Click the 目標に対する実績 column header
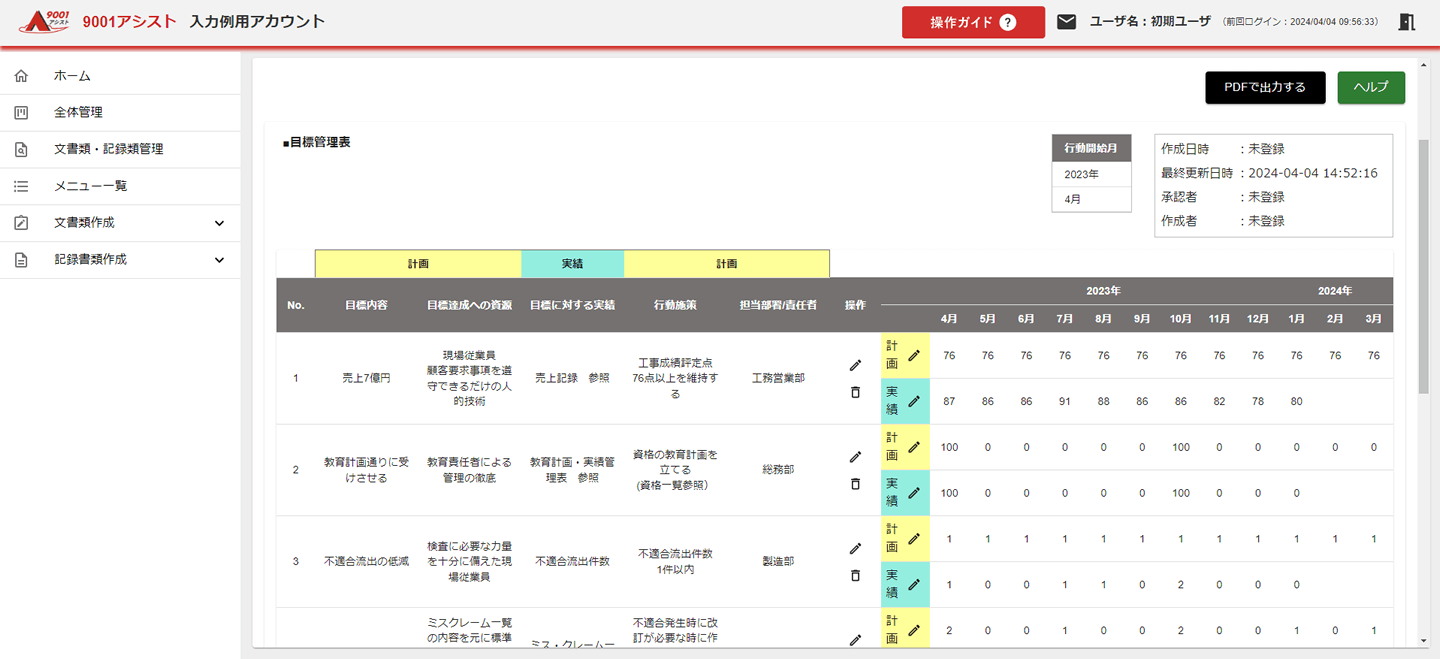Screen dimensions: 1440x659 [572, 305]
